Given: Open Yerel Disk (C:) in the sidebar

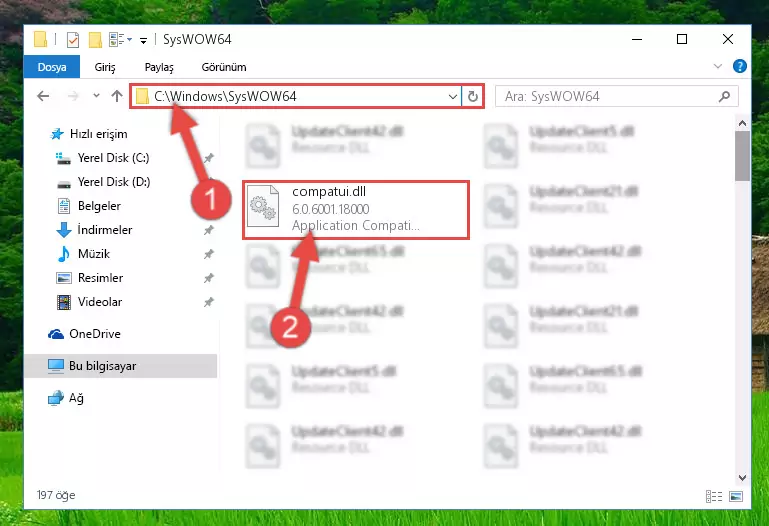Looking at the screenshot, I should coord(113,158).
